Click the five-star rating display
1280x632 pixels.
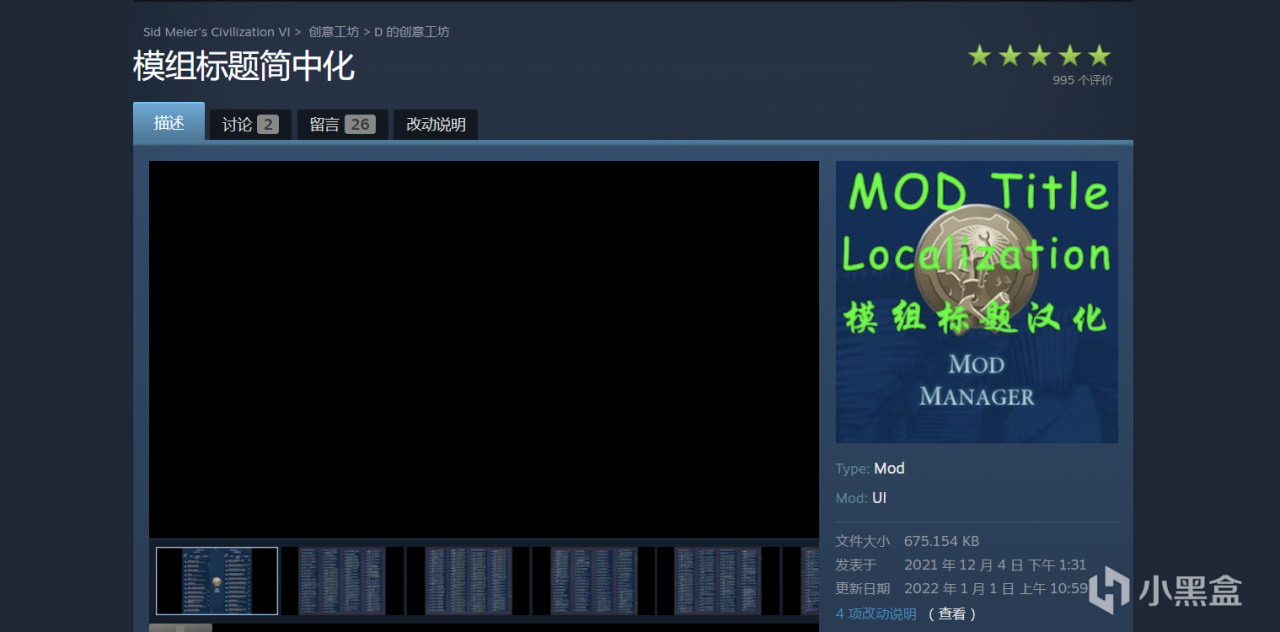point(1039,56)
